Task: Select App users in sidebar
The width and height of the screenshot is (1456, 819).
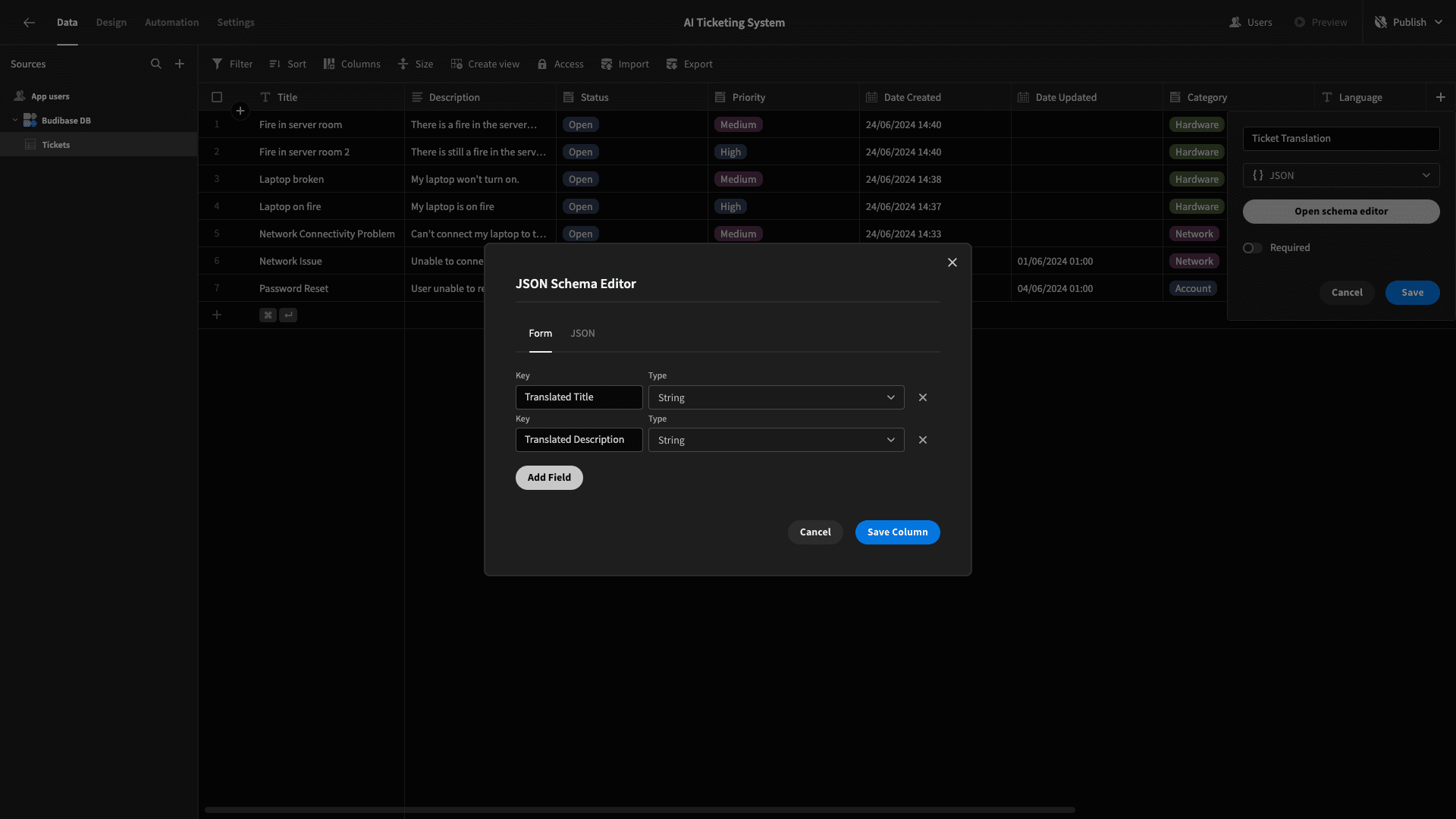Action: click(99, 96)
